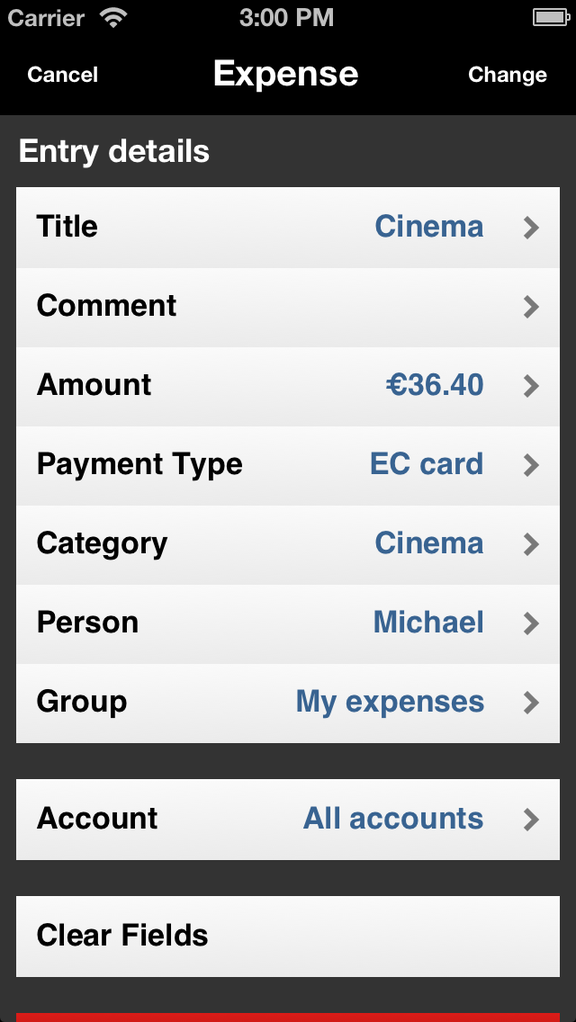This screenshot has height=1022, width=576.
Task: Tap the Wi-Fi status icon
Action: 114,18
